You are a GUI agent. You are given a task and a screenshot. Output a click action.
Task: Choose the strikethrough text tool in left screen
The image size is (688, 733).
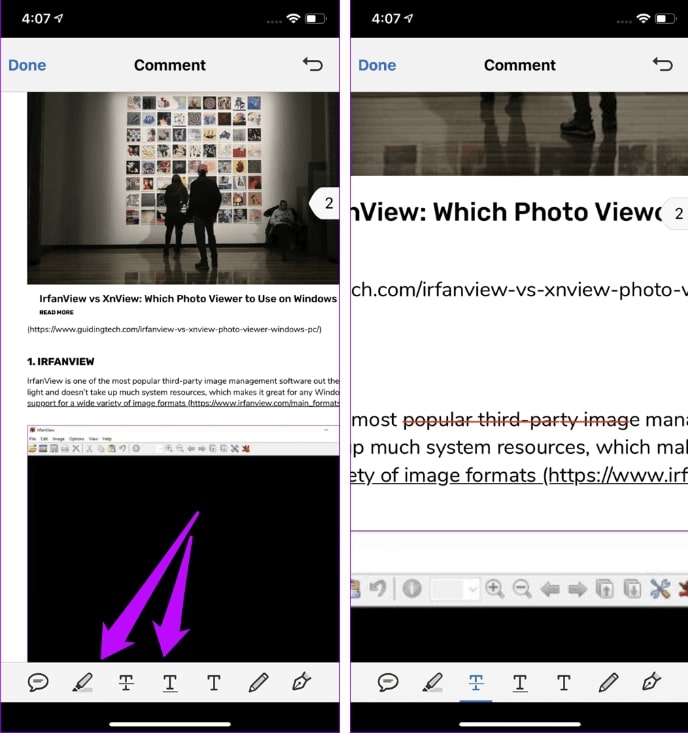click(126, 683)
